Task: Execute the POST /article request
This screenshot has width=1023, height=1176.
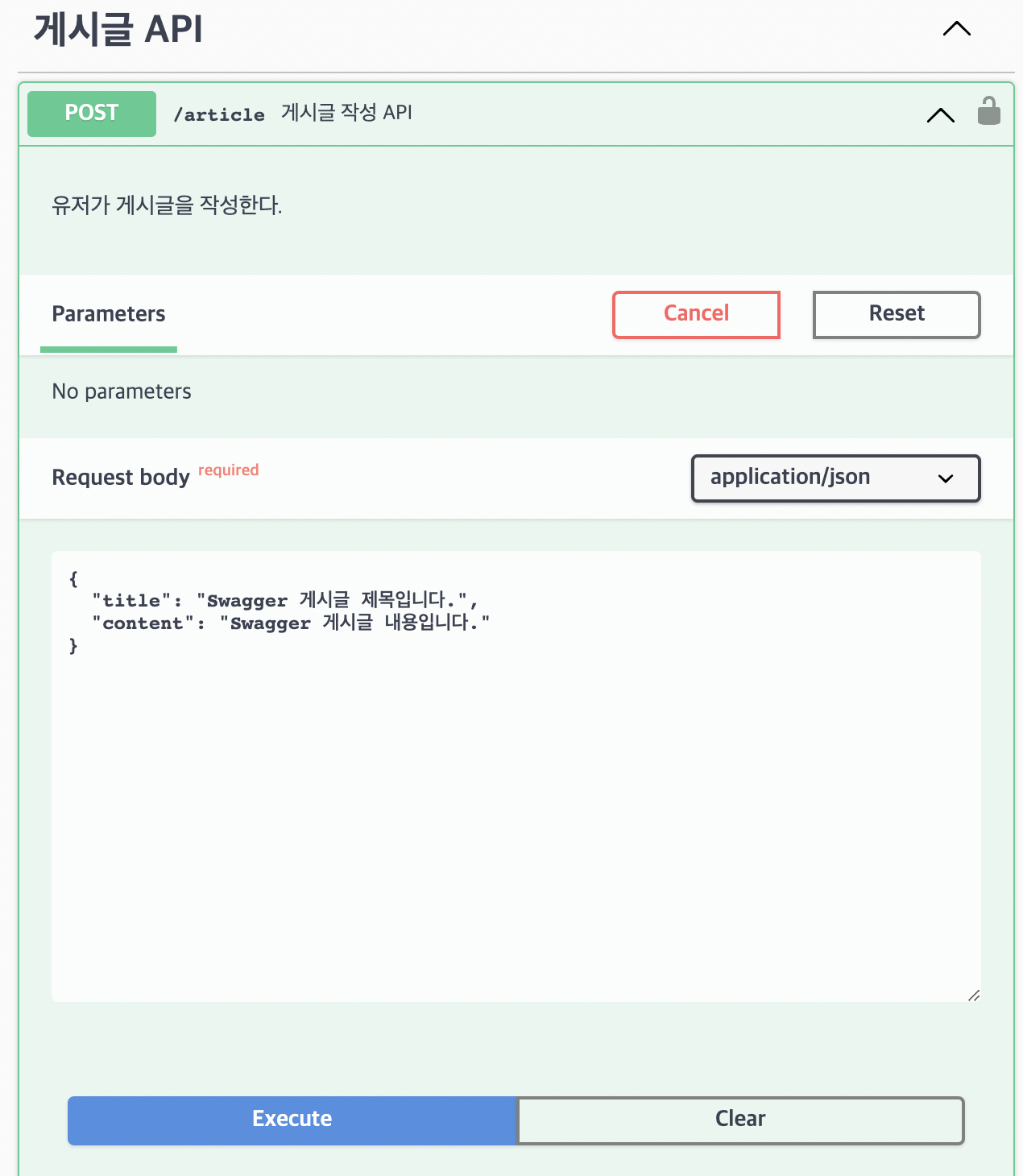Action: 292,1120
